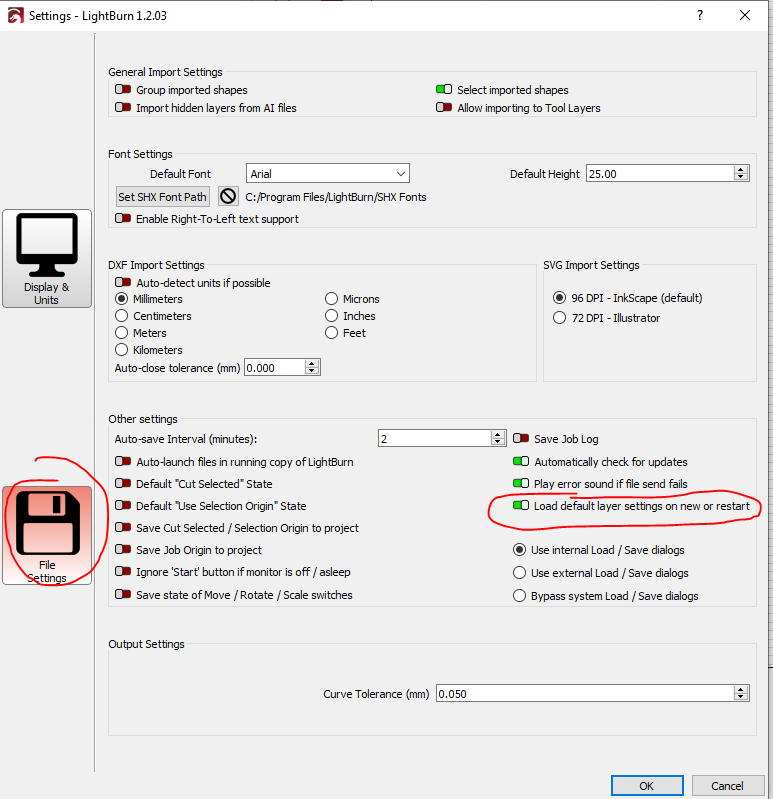This screenshot has height=799, width=773.
Task: Turn on Save Job Log switch
Action: 521,439
